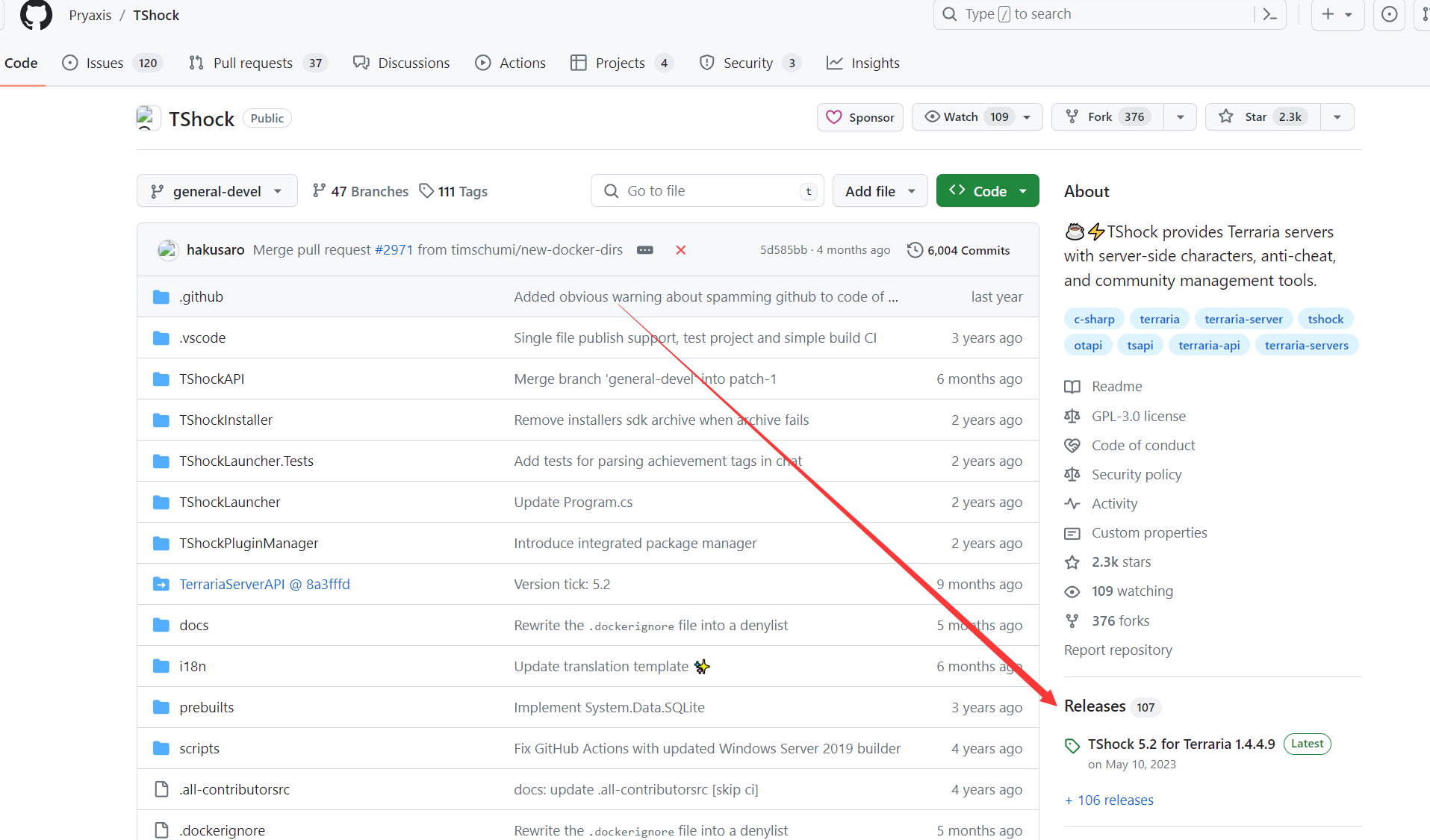Image resolution: width=1430 pixels, height=840 pixels.
Task: Click the release tag icon for TShock 5.2
Action: [1072, 745]
